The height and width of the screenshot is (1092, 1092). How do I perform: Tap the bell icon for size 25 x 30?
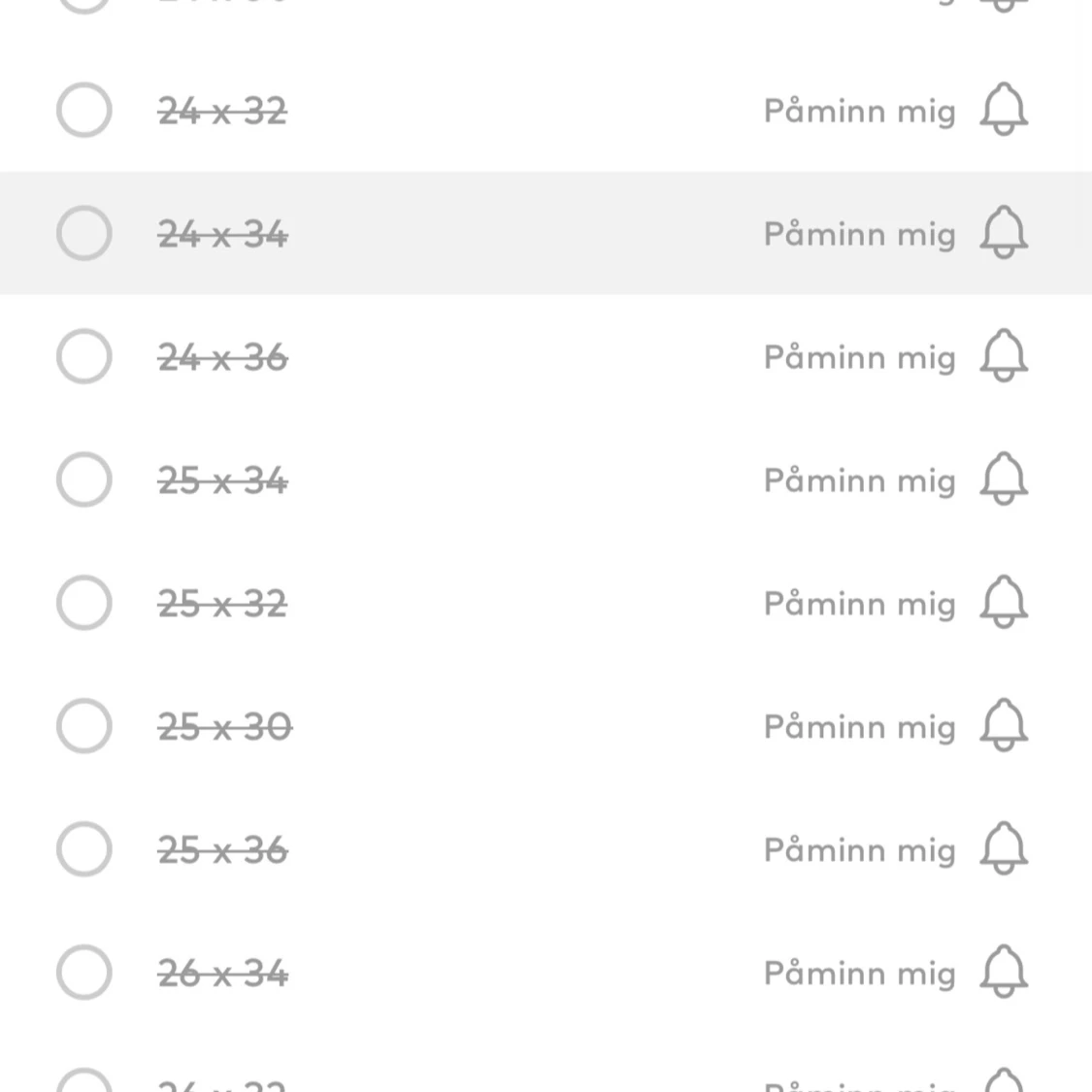point(1004,725)
